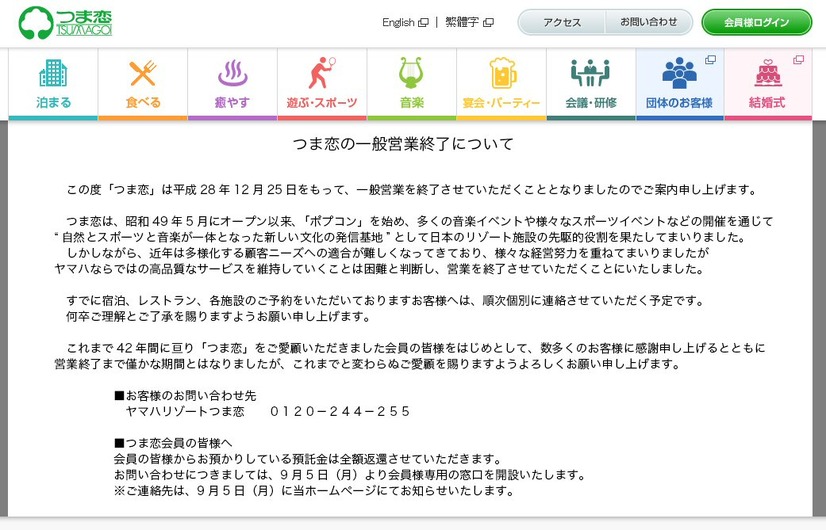Open the 泊まる menu label
The image size is (826, 530).
point(53,103)
